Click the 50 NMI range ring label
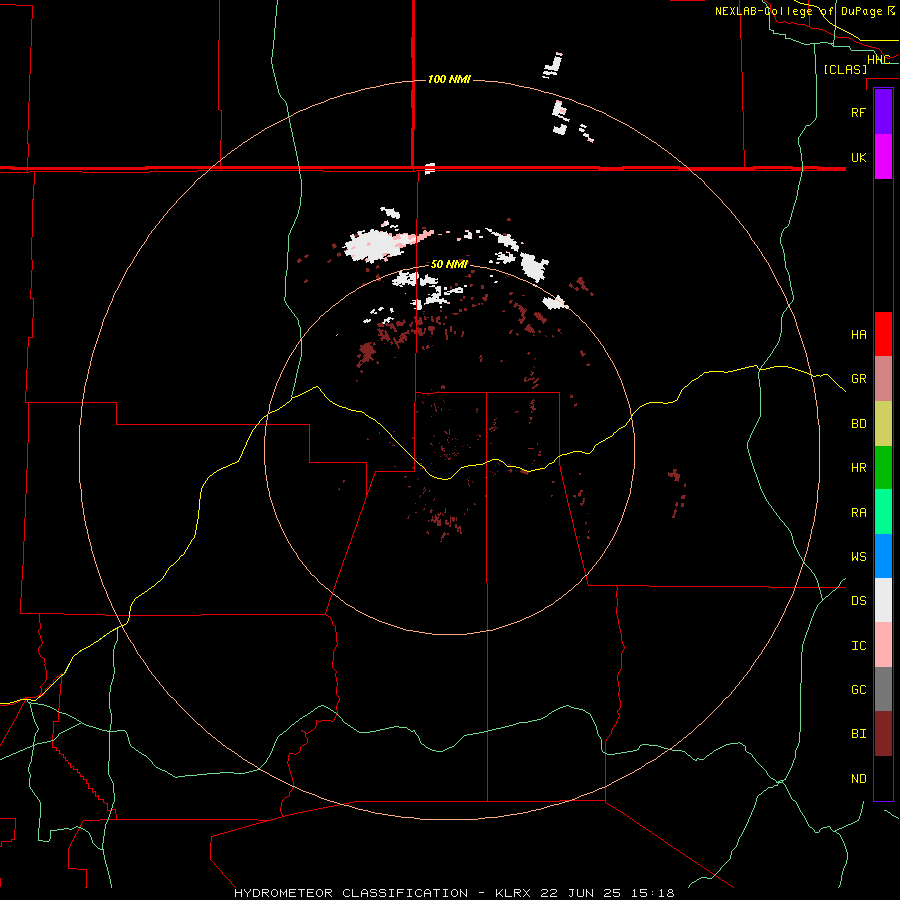900x900 pixels. click(x=449, y=264)
